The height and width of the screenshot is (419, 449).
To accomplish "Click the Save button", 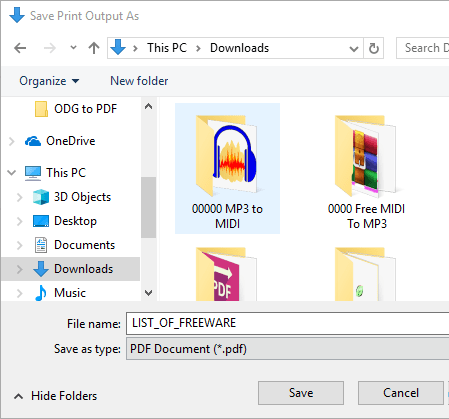I will [301, 393].
